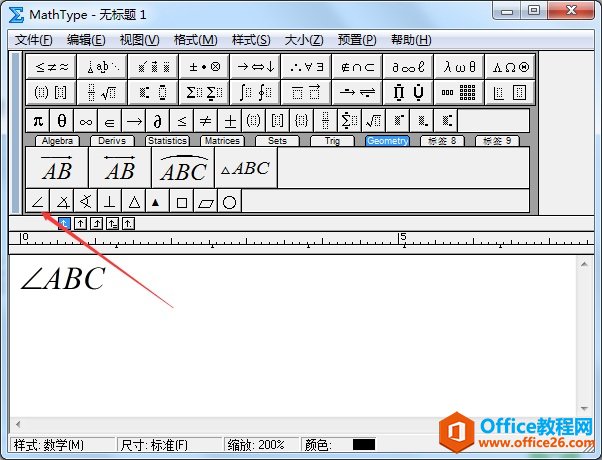Insert the less-than-or-equal symbol
The image size is (602, 460).
point(182,121)
